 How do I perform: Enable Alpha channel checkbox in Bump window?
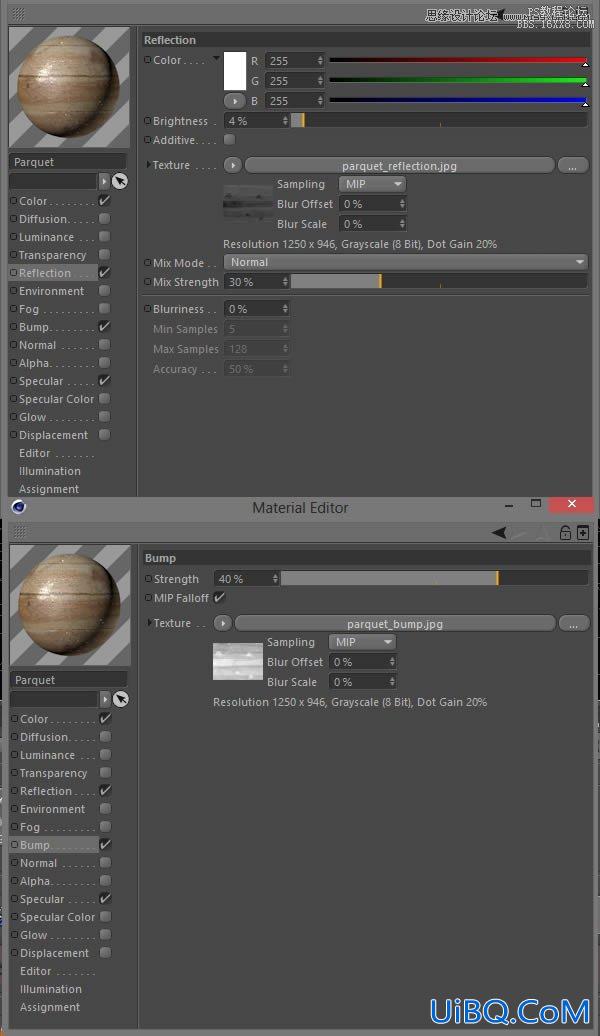coord(106,881)
